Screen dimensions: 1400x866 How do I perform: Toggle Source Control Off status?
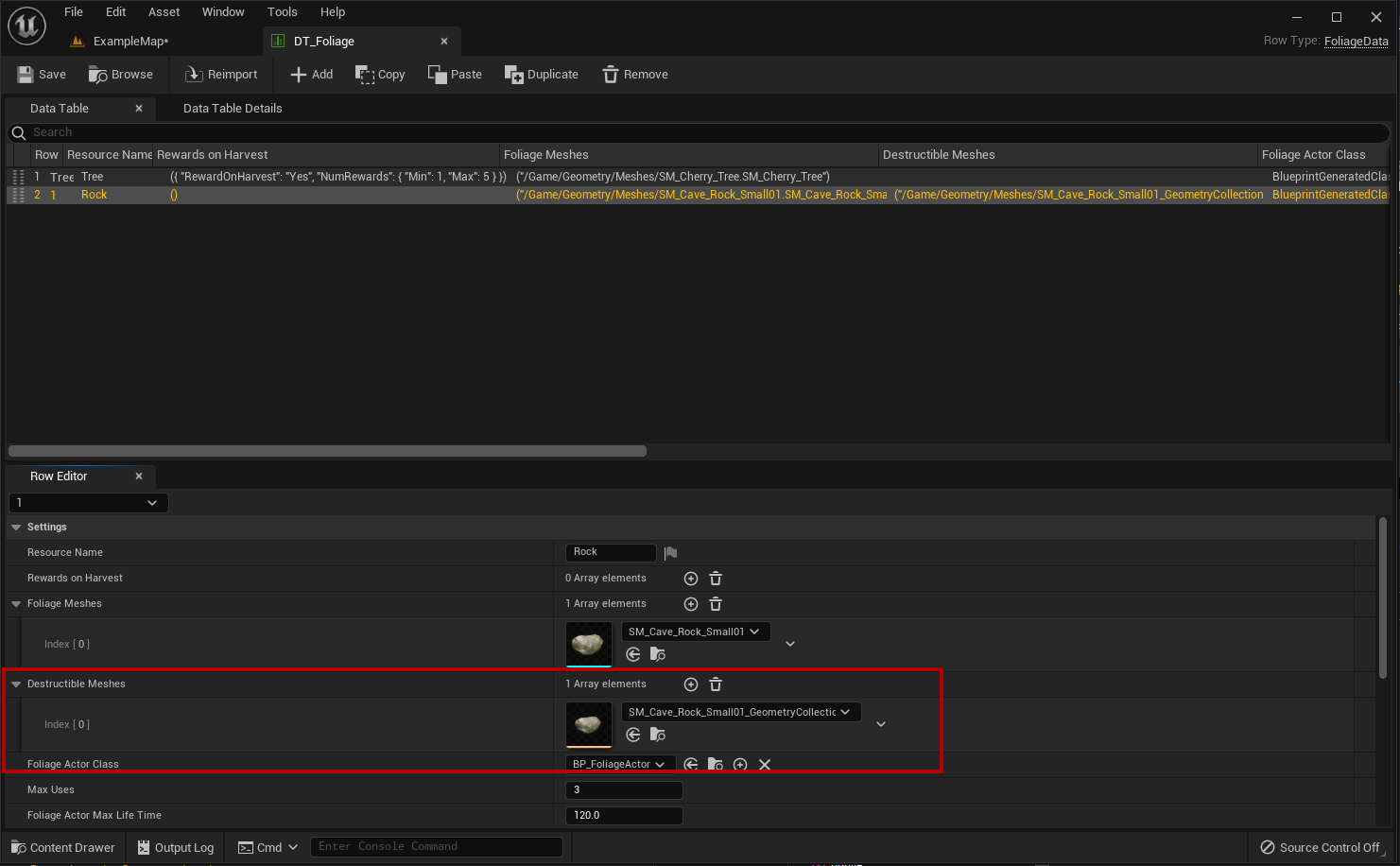(x=1320, y=847)
